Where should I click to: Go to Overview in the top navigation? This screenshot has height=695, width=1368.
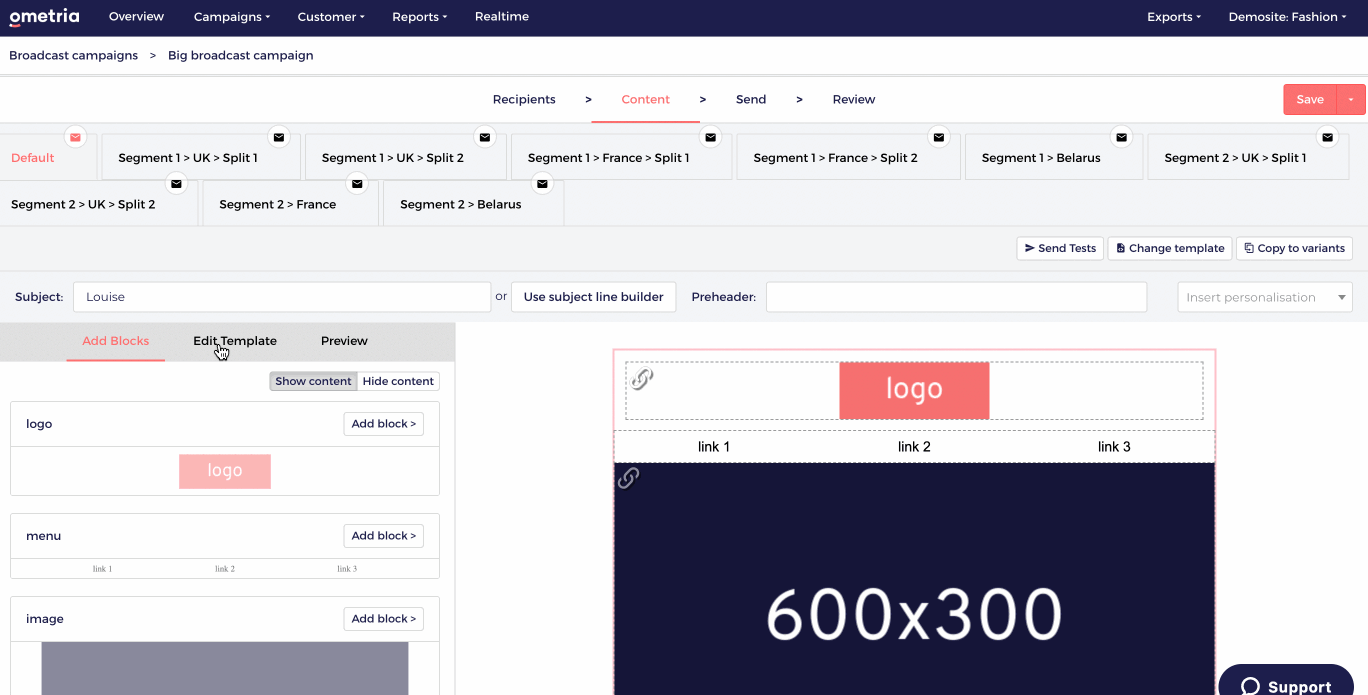136,17
